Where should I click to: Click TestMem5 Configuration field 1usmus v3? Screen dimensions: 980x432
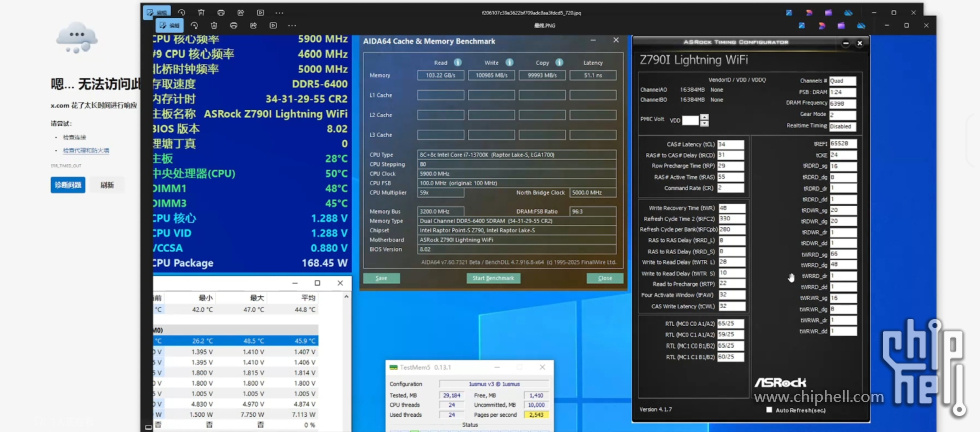click(x=494, y=384)
